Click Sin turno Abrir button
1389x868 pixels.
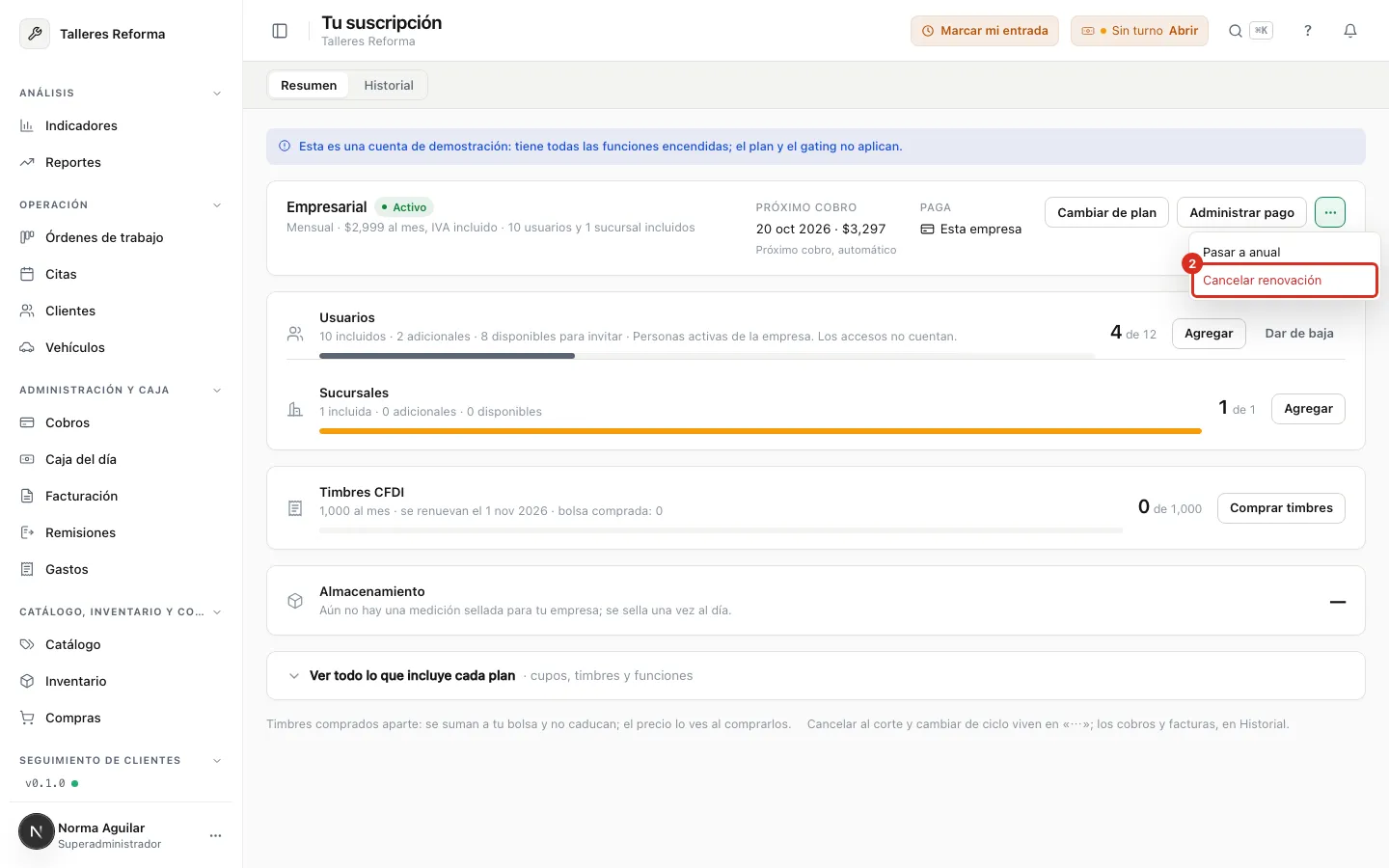click(1139, 31)
